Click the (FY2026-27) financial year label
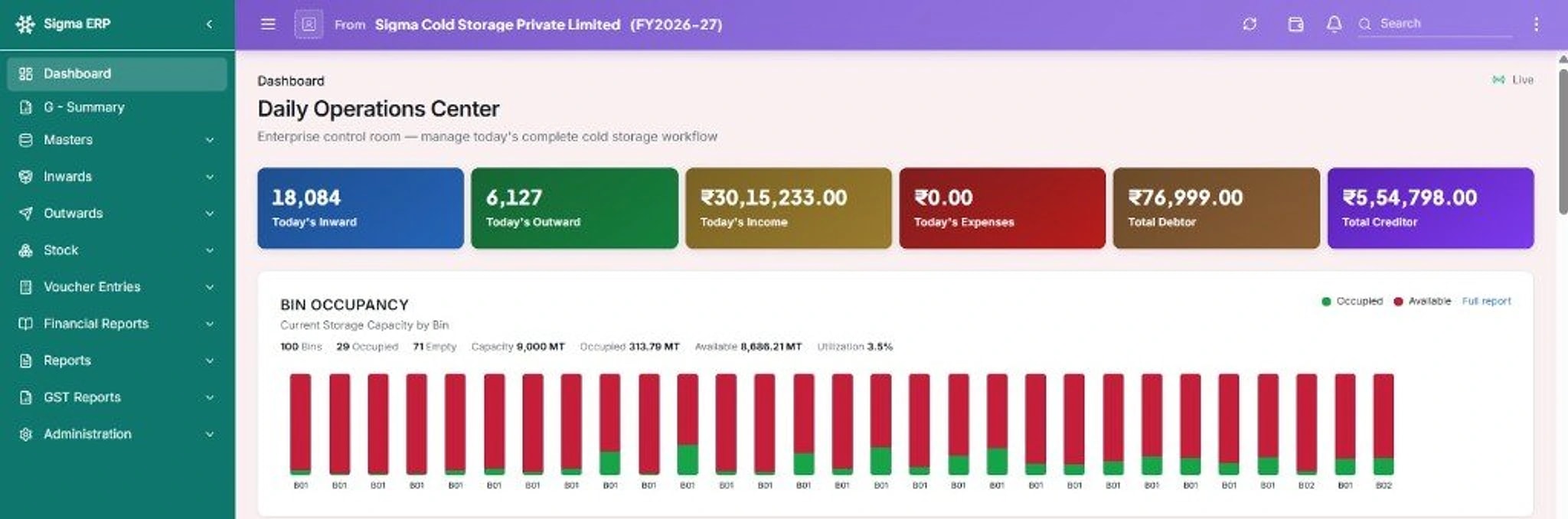This screenshot has height=519, width=1568. point(676,24)
